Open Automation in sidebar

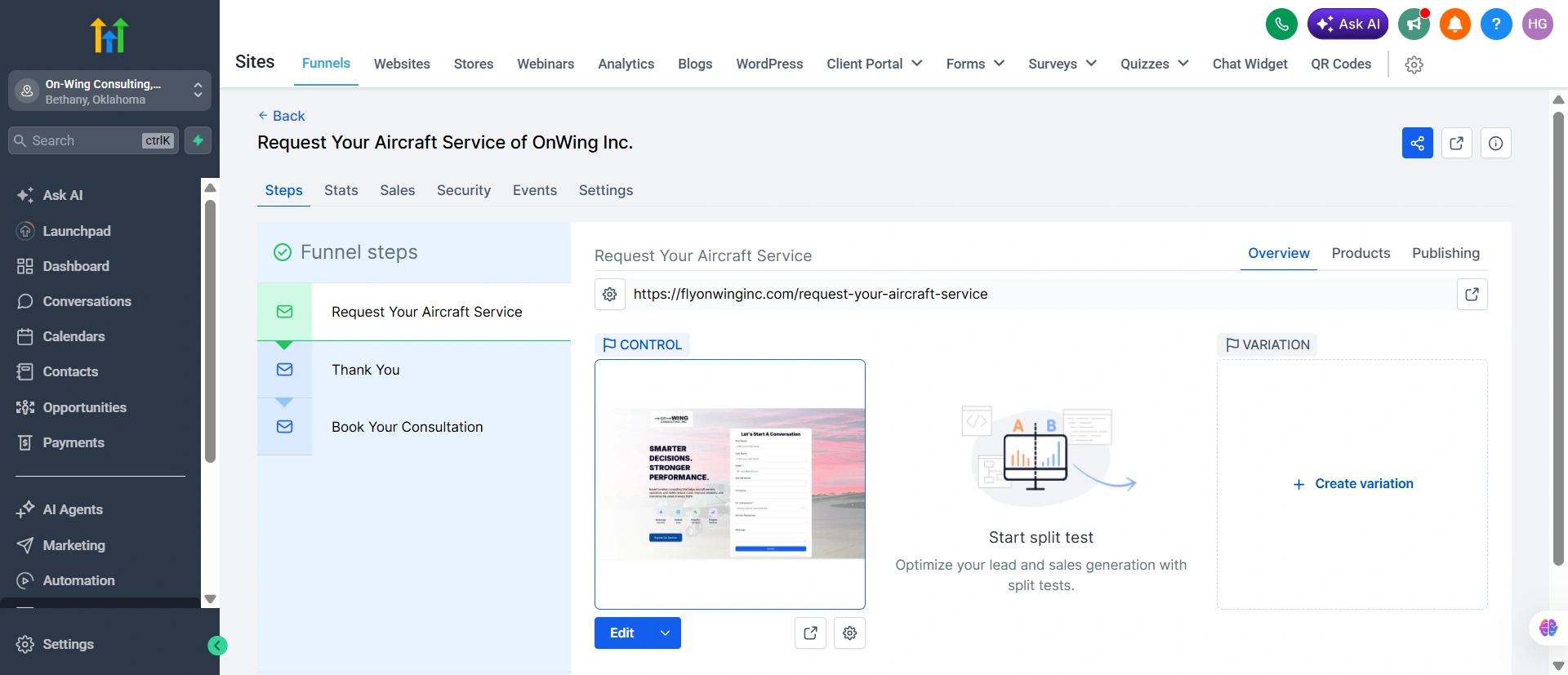pos(65,580)
